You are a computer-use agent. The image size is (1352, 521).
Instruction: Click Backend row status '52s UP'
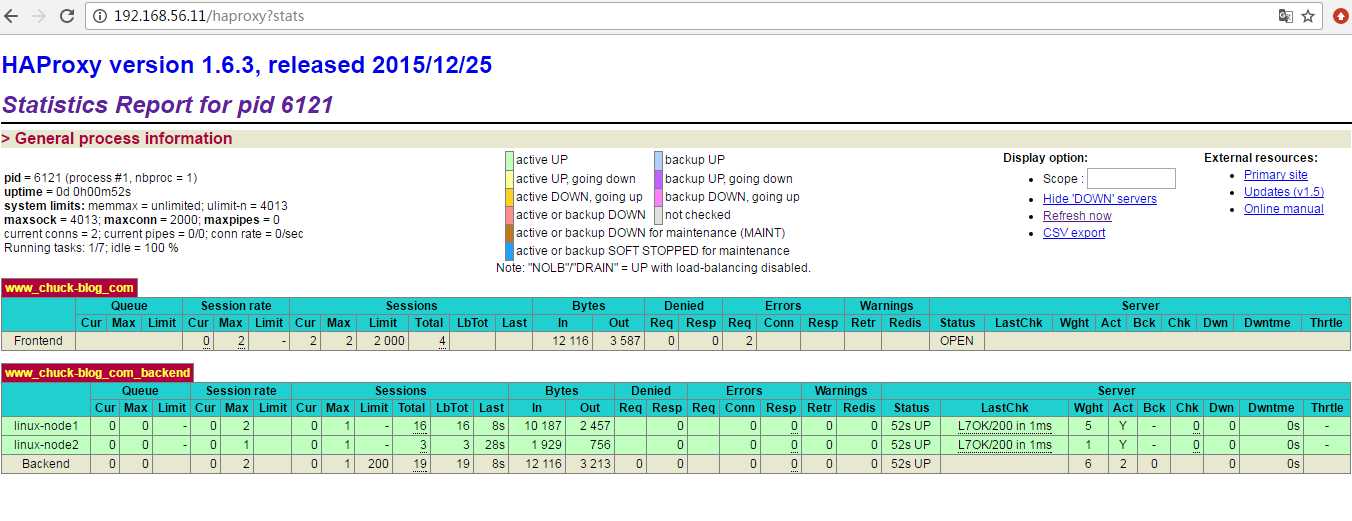[911, 464]
